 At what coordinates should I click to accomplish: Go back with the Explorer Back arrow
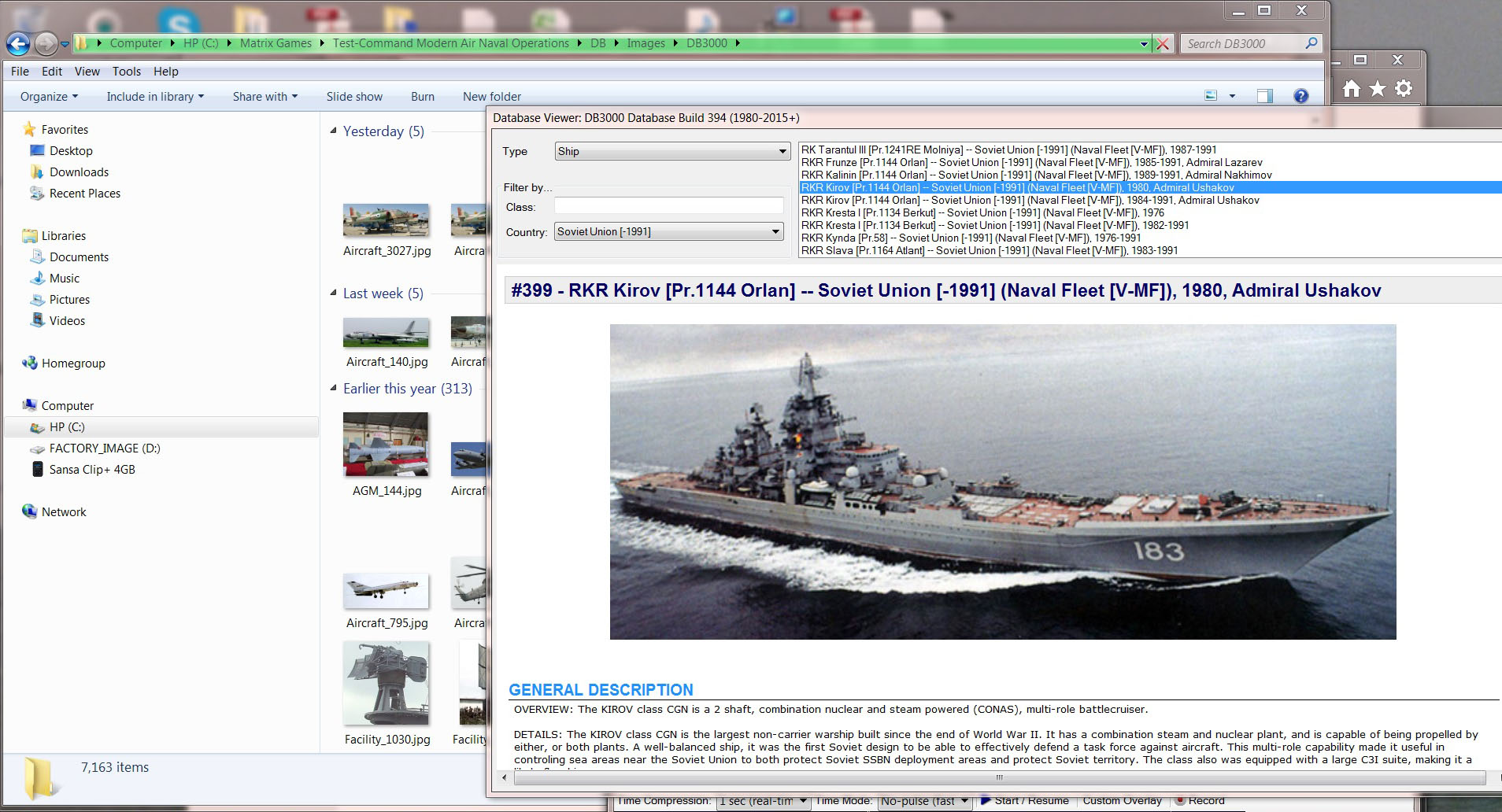coord(18,43)
